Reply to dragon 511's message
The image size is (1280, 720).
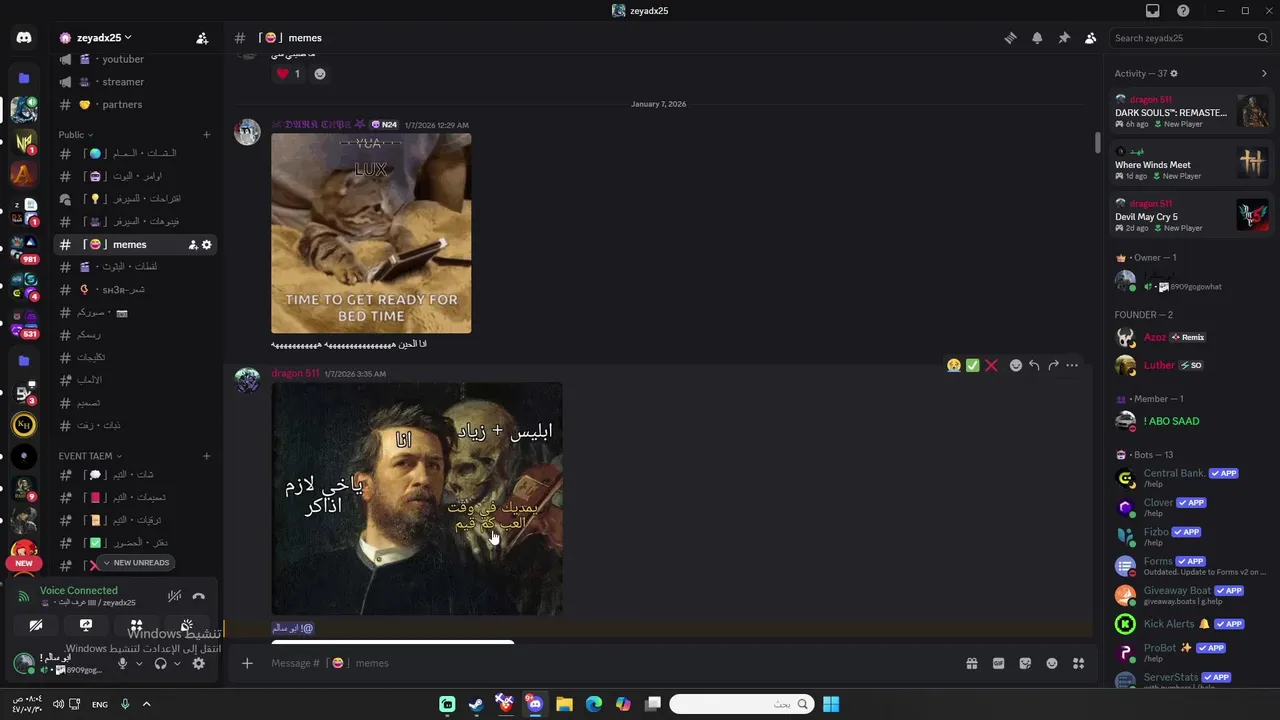(x=1034, y=366)
